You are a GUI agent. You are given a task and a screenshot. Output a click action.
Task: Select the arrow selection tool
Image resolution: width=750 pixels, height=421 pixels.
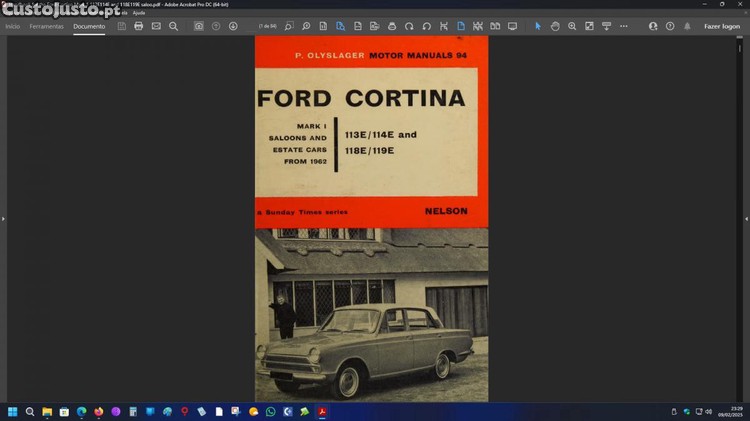537,26
